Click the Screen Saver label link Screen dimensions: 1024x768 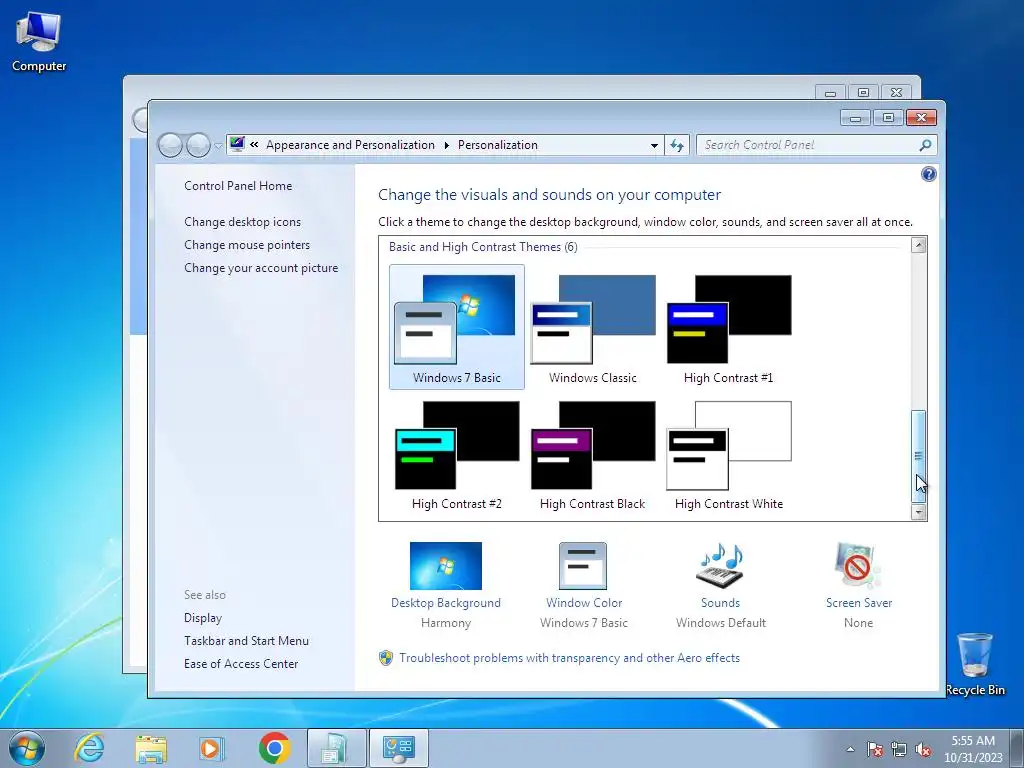pyautogui.click(x=859, y=603)
